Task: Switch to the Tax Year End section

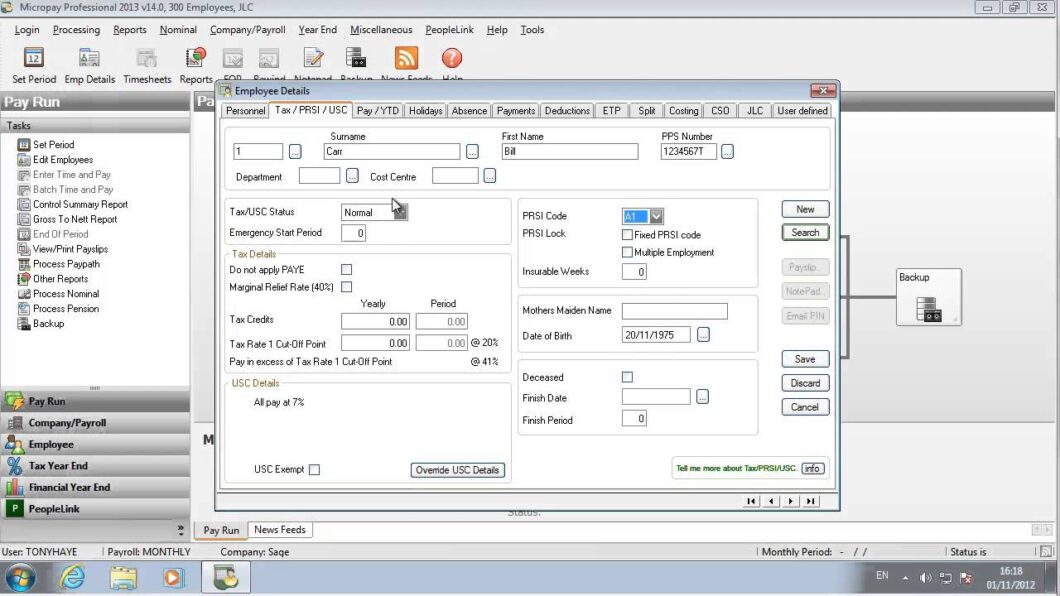Action: click(95, 466)
